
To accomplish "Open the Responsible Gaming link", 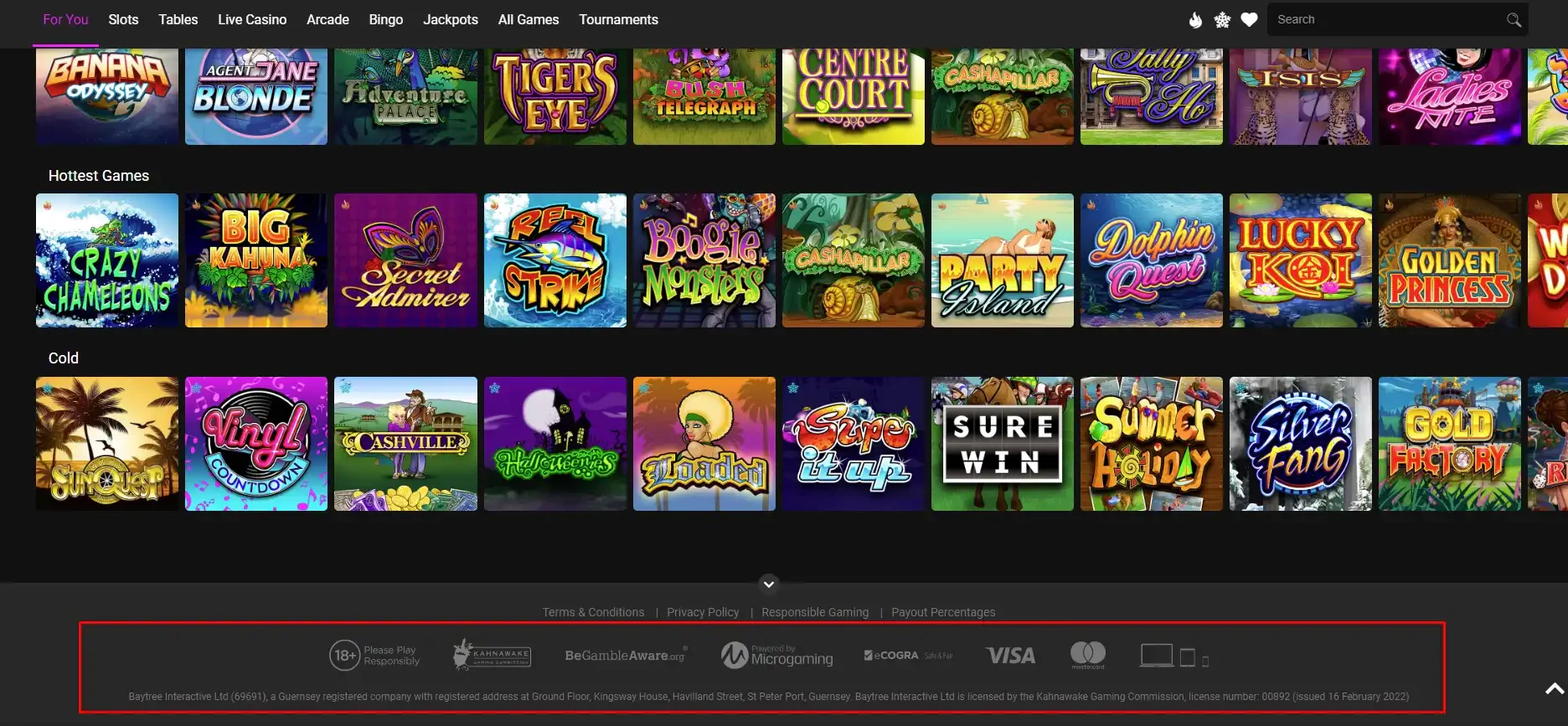I will click(815, 612).
